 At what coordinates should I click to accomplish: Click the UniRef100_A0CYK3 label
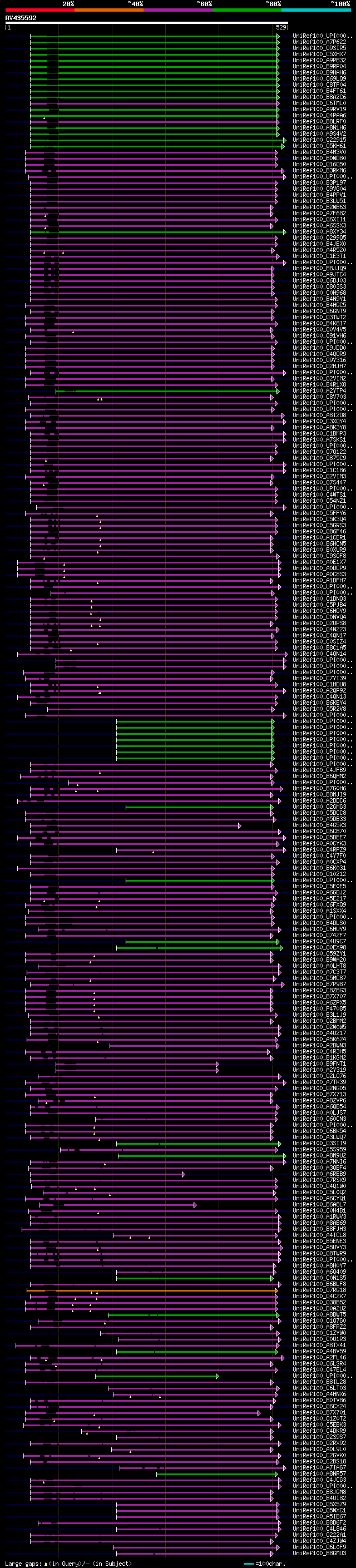(319, 843)
